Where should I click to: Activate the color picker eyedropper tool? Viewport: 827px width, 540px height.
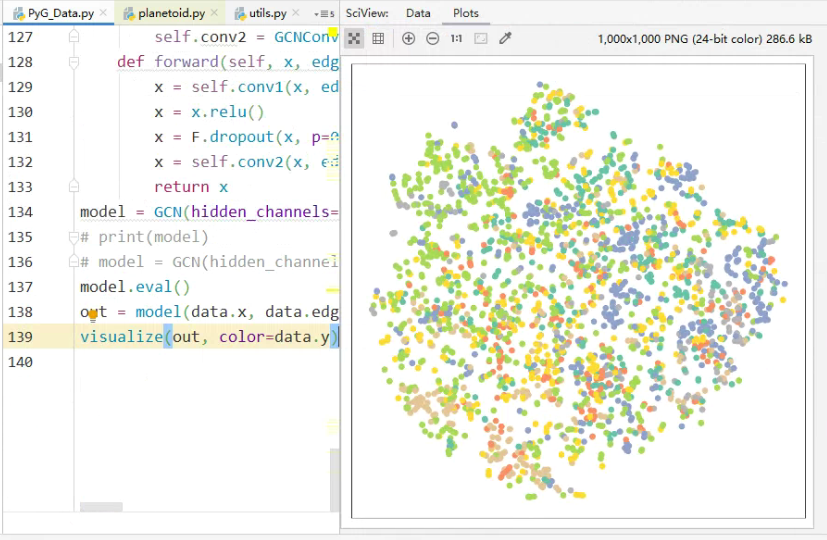[505, 38]
